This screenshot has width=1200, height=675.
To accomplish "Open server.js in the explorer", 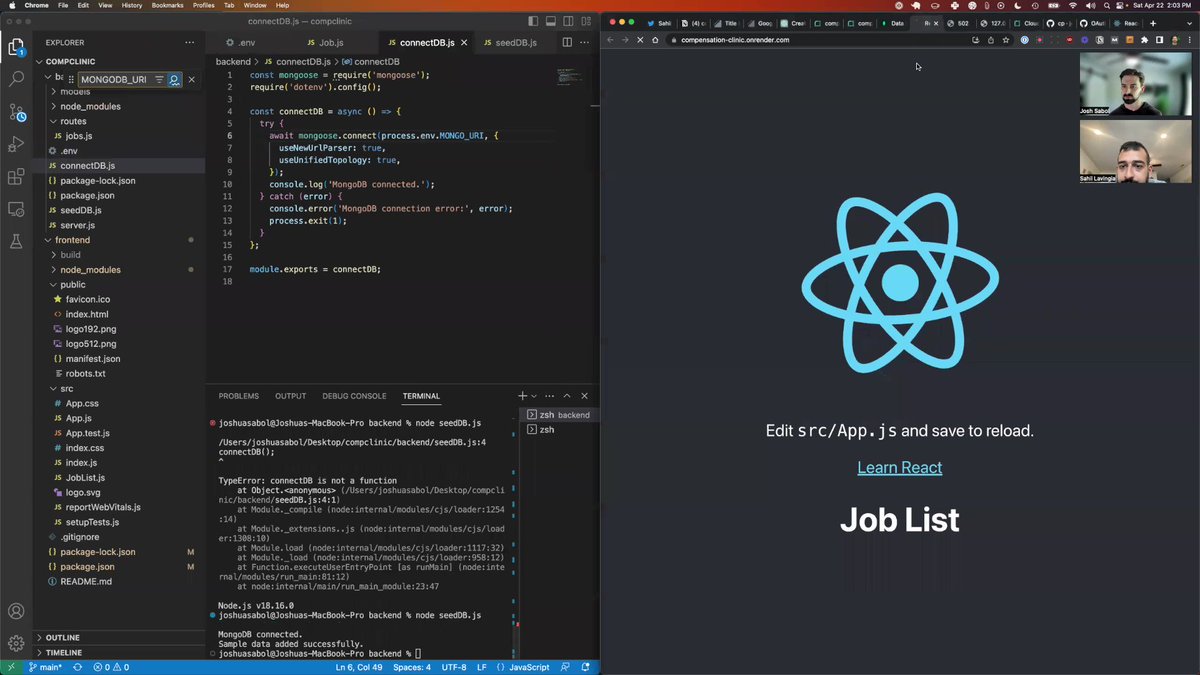I will pyautogui.click(x=118, y=225).
